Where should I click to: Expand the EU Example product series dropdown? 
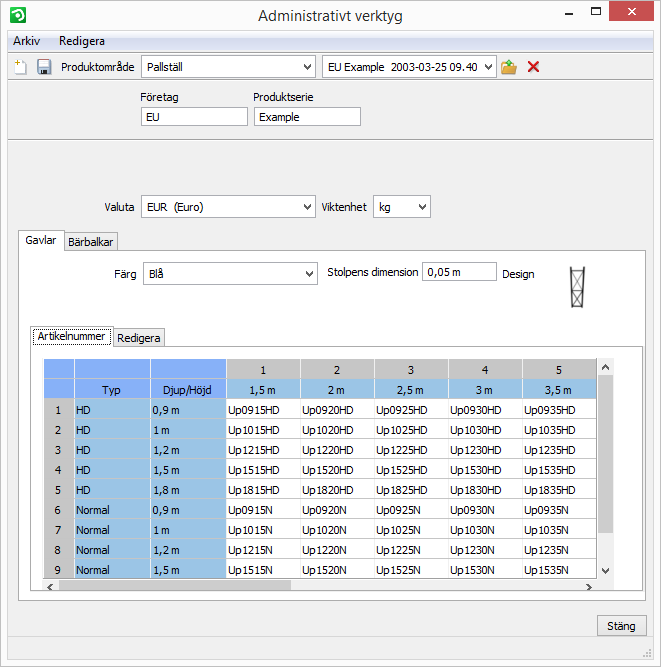(410, 67)
